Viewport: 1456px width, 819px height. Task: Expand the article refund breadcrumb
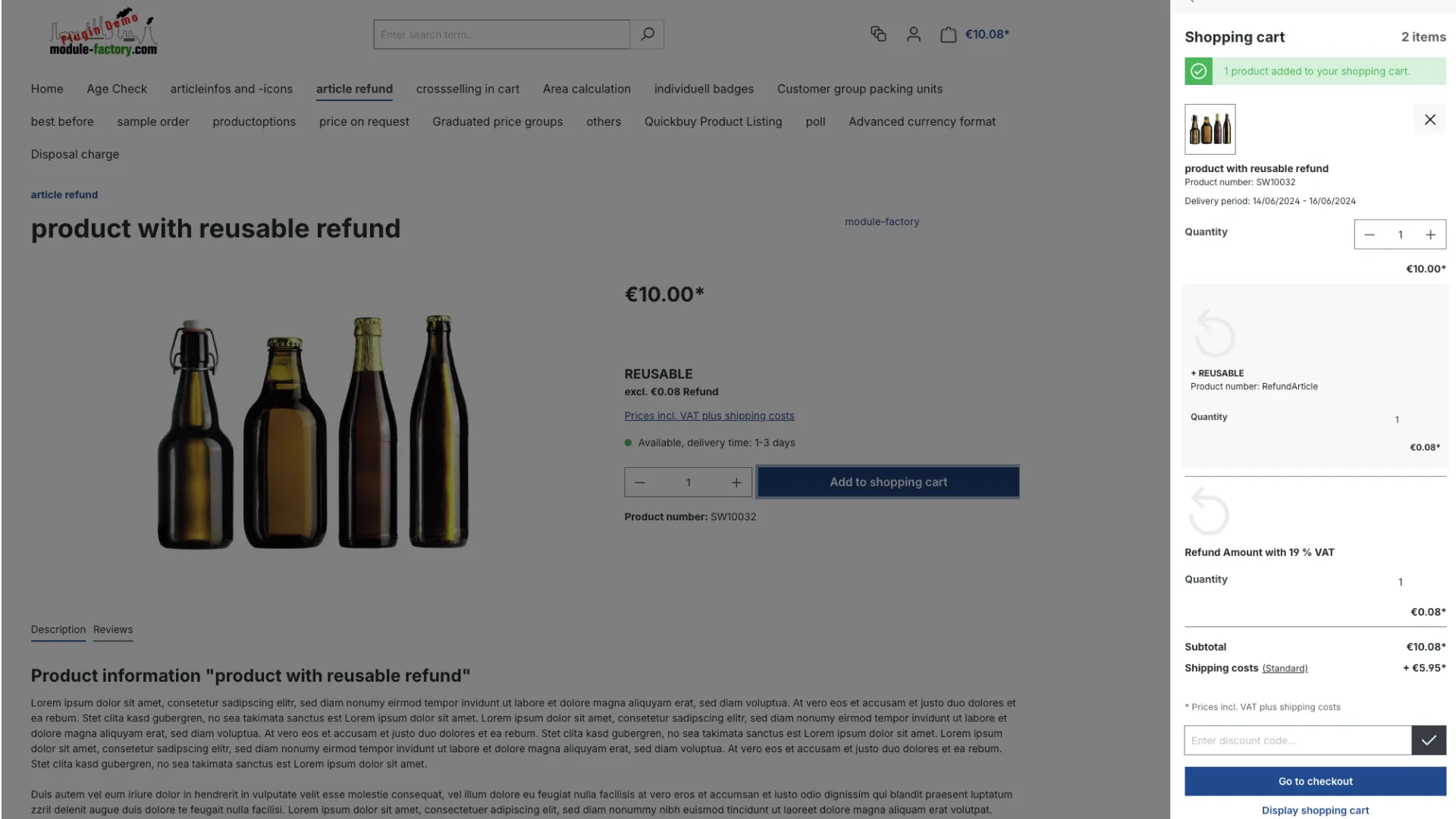(x=64, y=194)
